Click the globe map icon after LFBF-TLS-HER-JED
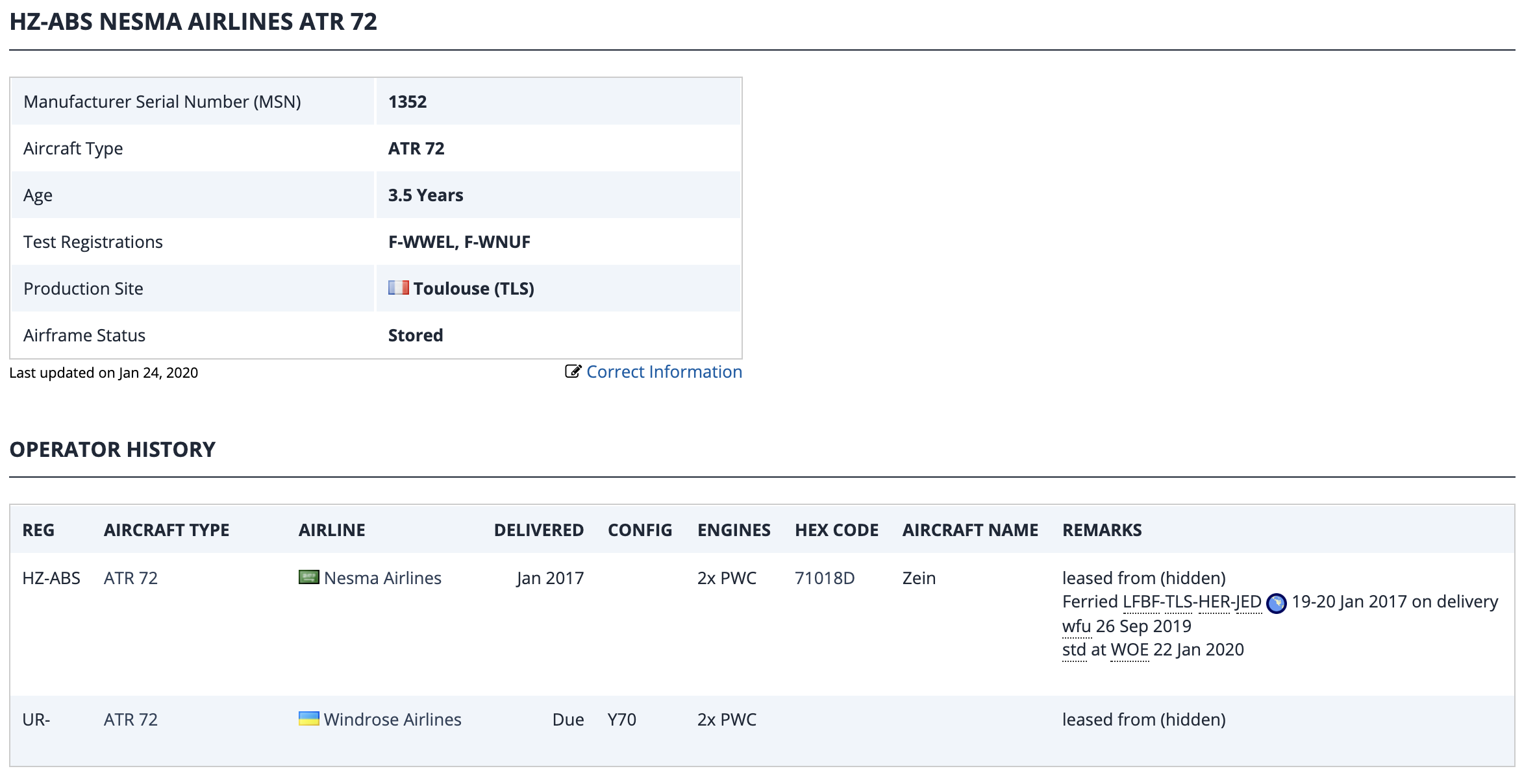Viewport: 1535px width, 784px height. point(1276,603)
